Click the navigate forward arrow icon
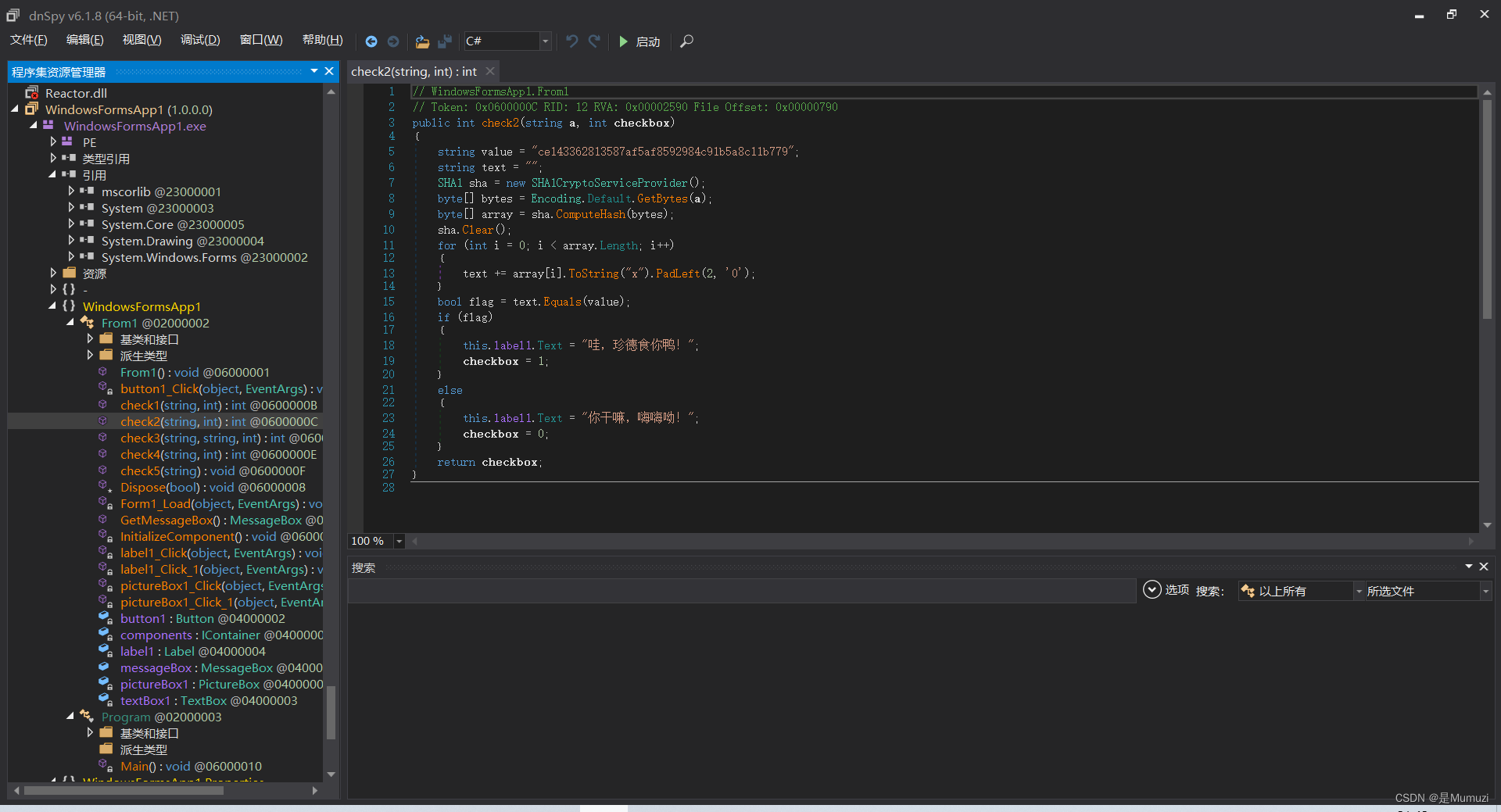The image size is (1501, 812). [393, 41]
